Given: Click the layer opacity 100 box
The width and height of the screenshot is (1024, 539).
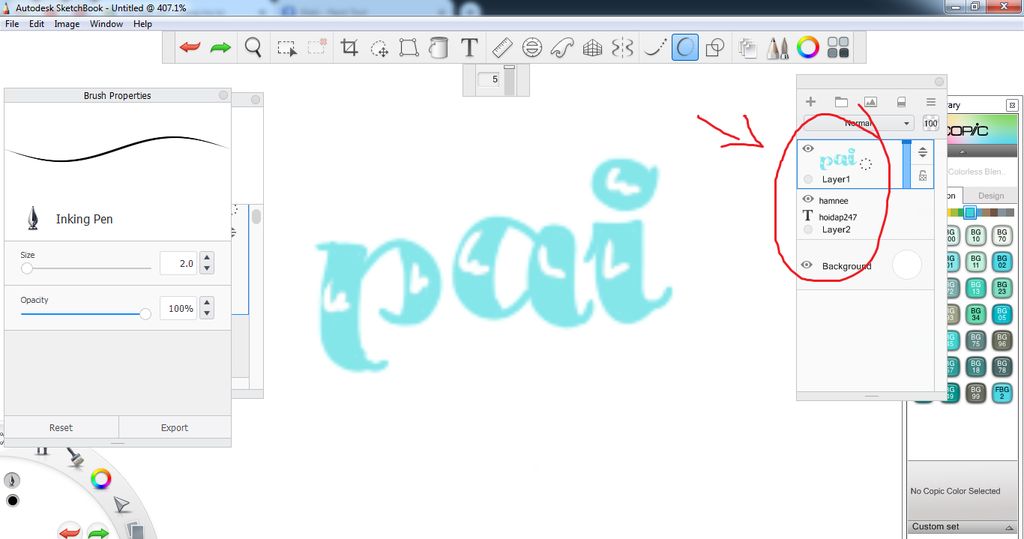Looking at the screenshot, I should (x=931, y=123).
